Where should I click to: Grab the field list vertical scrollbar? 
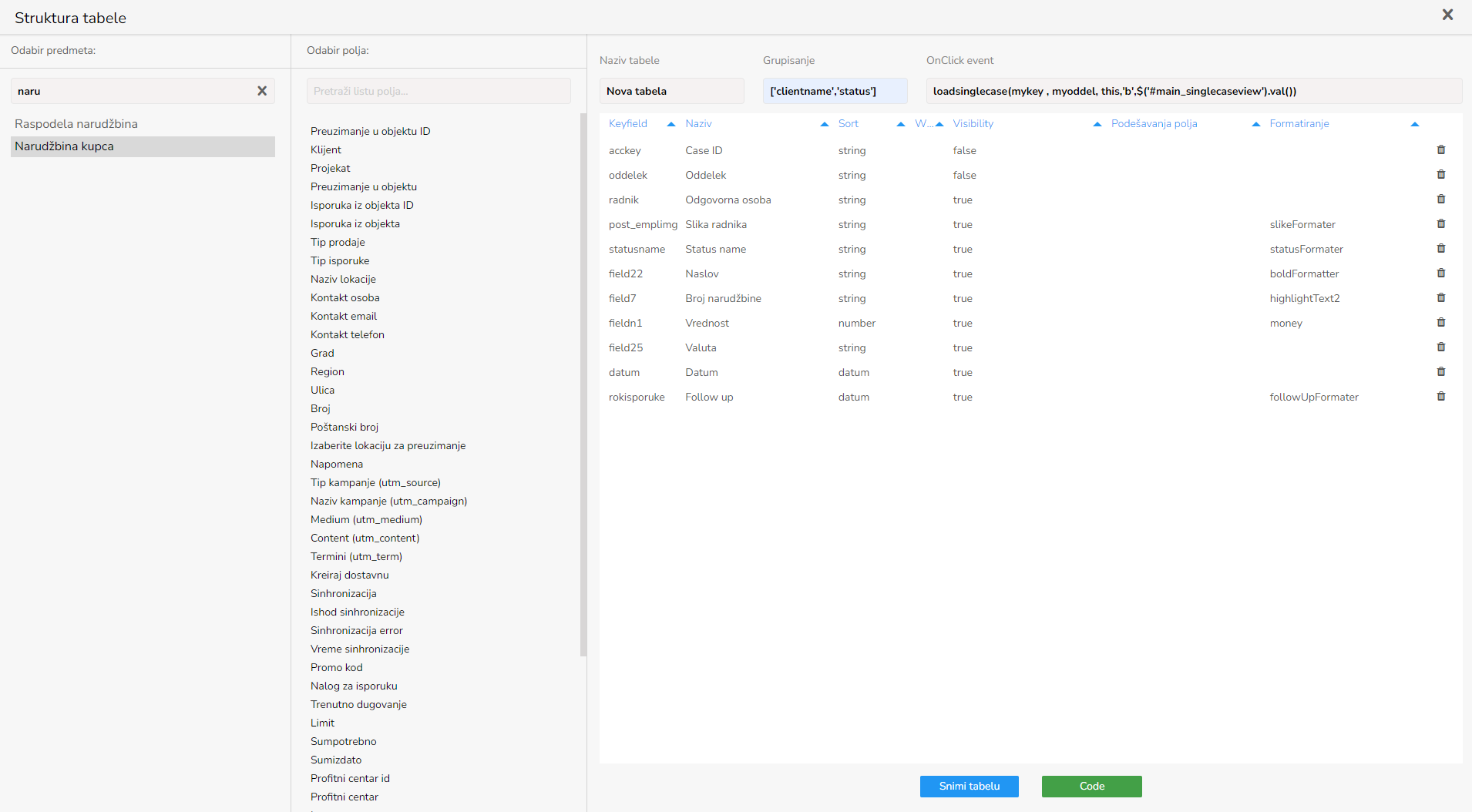(x=583, y=385)
